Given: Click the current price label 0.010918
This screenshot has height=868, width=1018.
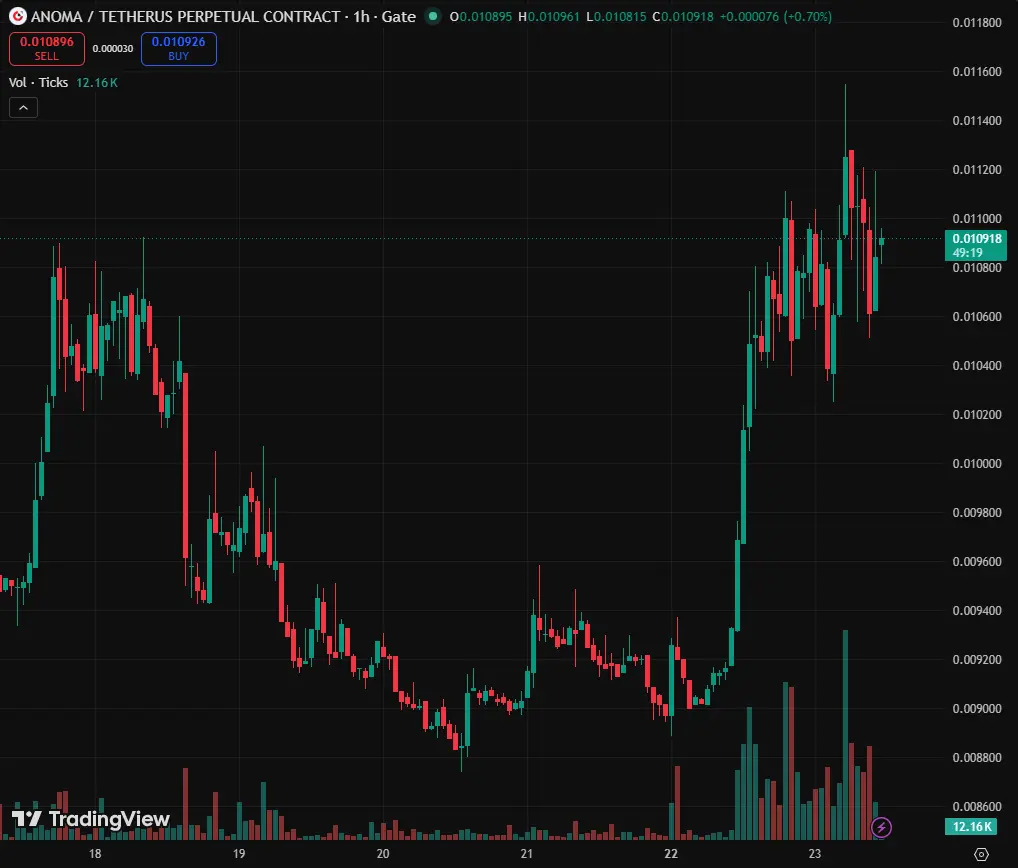Looking at the screenshot, I should pos(976,245).
